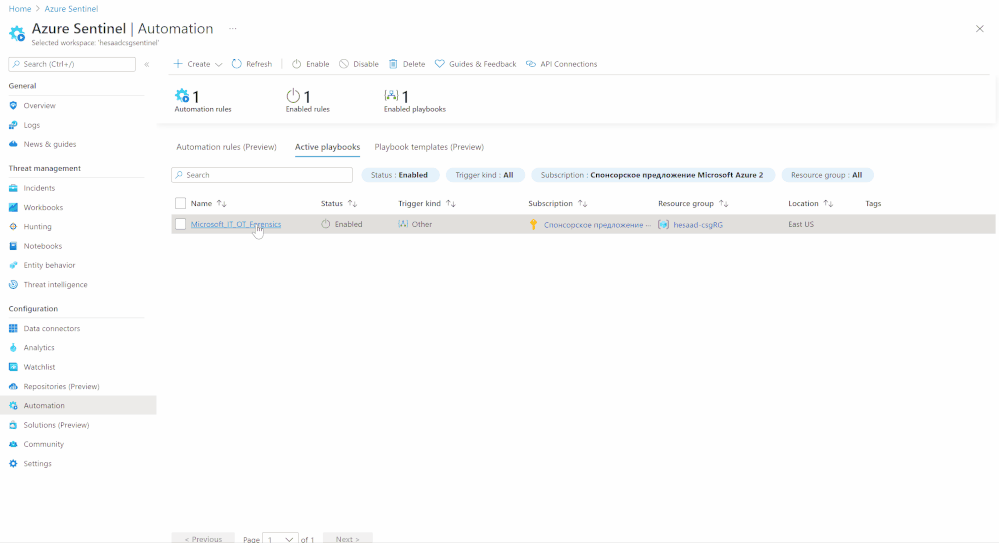Open the Resource group: All filter

point(826,175)
